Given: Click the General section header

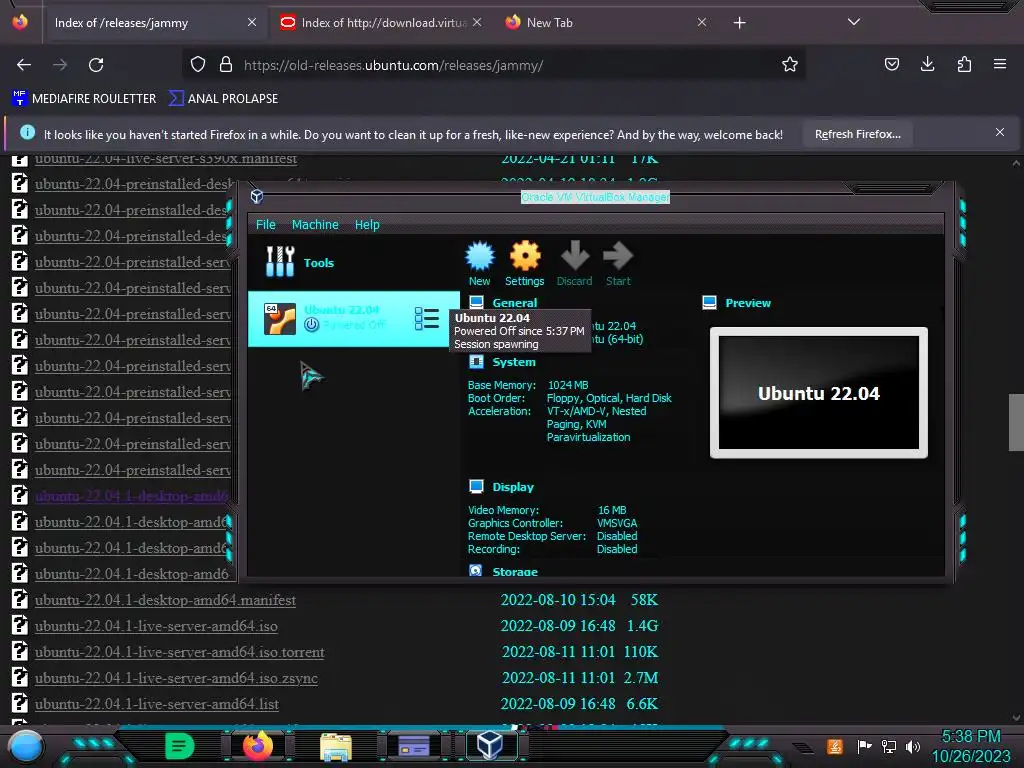Looking at the screenshot, I should [515, 303].
